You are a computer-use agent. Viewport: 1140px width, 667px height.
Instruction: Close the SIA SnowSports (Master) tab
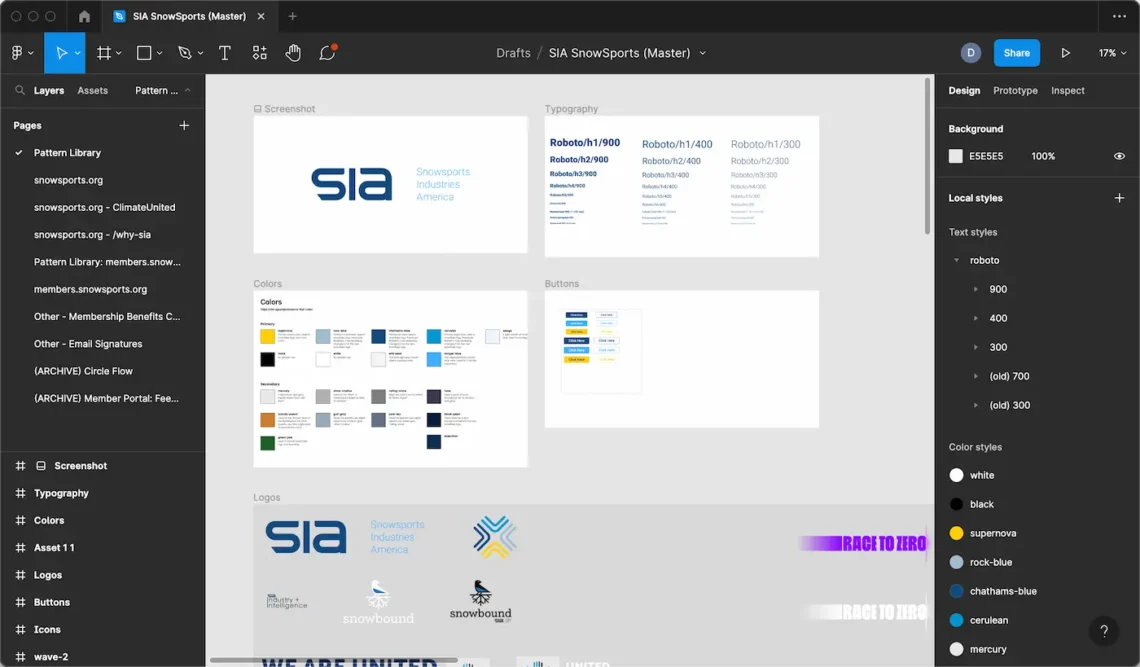click(x=261, y=16)
